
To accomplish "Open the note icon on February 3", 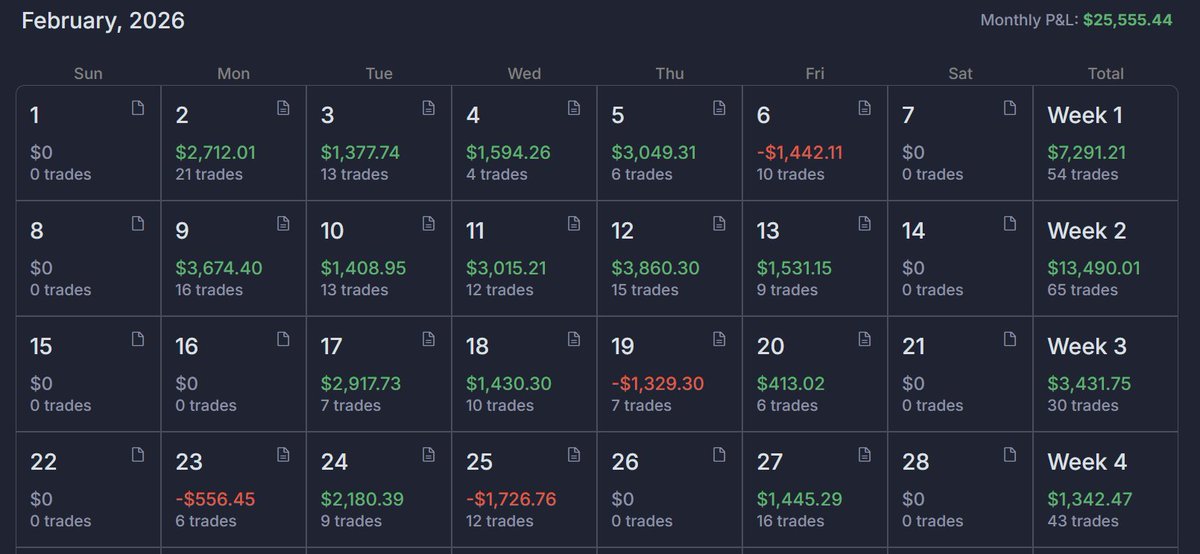I will point(429,108).
